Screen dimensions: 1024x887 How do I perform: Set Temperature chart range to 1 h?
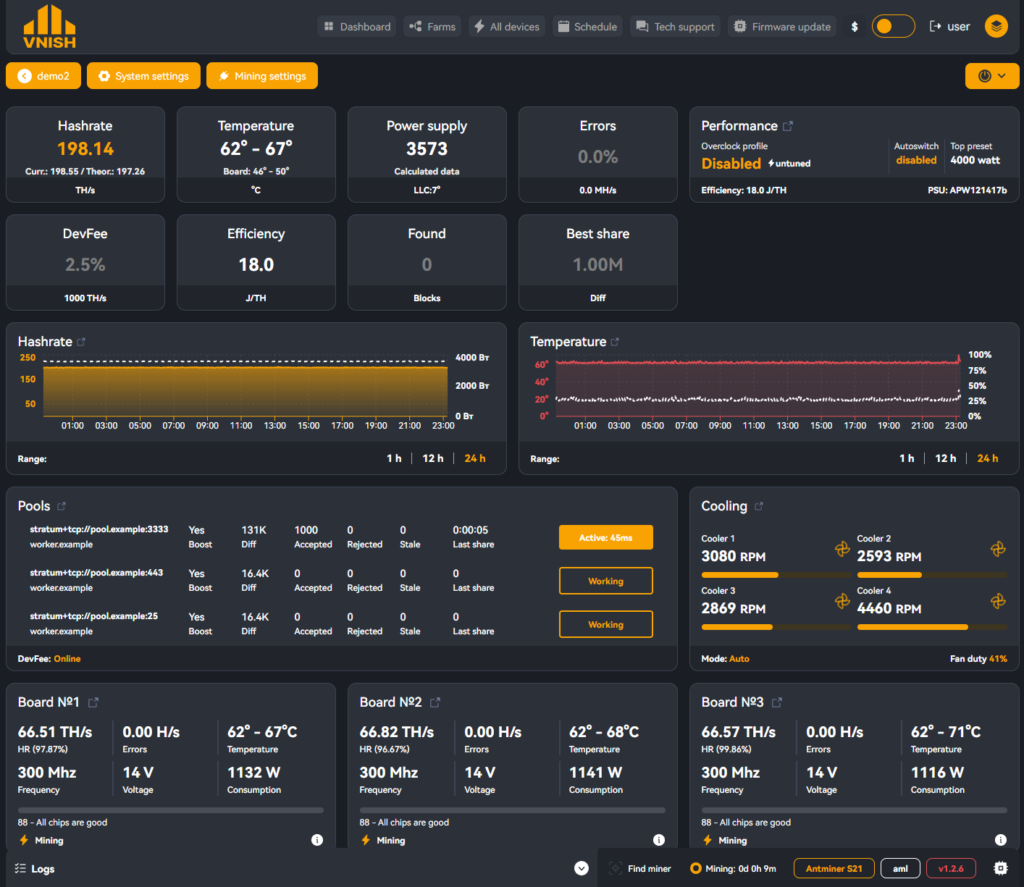pyautogui.click(x=906, y=459)
